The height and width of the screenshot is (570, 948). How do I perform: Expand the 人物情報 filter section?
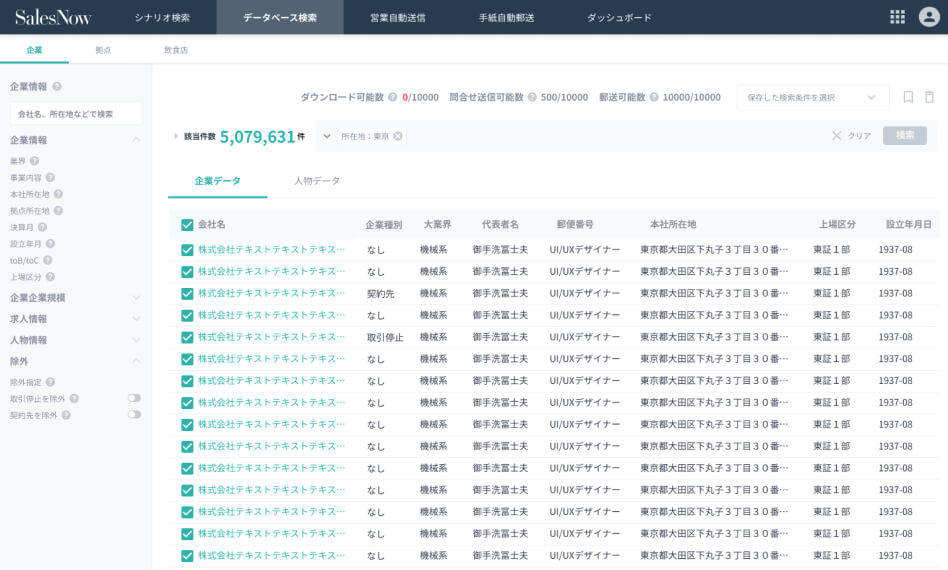point(137,340)
